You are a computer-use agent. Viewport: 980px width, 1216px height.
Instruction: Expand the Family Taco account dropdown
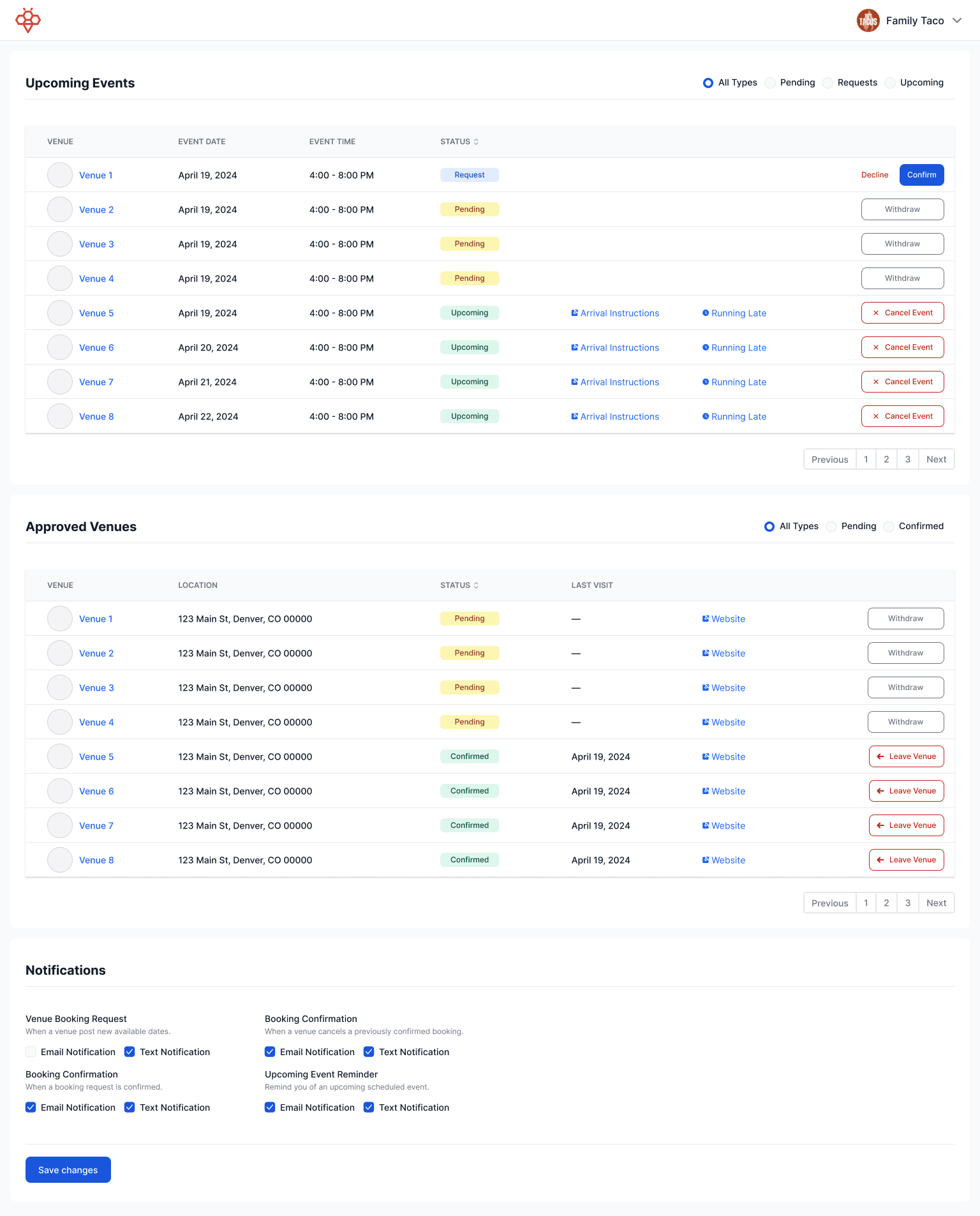[x=957, y=20]
